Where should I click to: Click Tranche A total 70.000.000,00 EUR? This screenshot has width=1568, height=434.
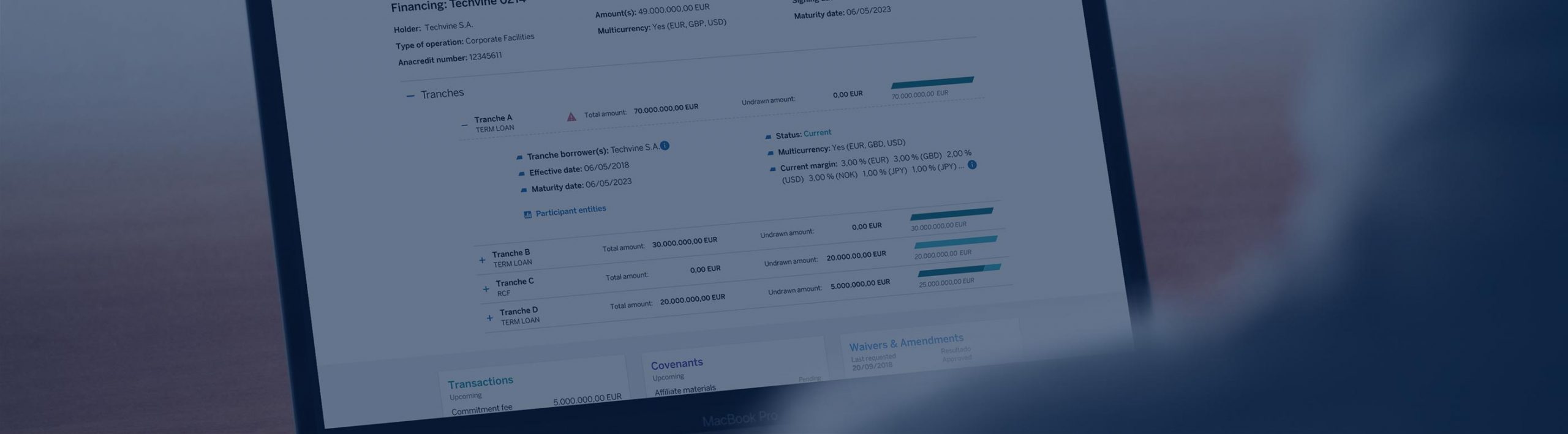coord(666,109)
